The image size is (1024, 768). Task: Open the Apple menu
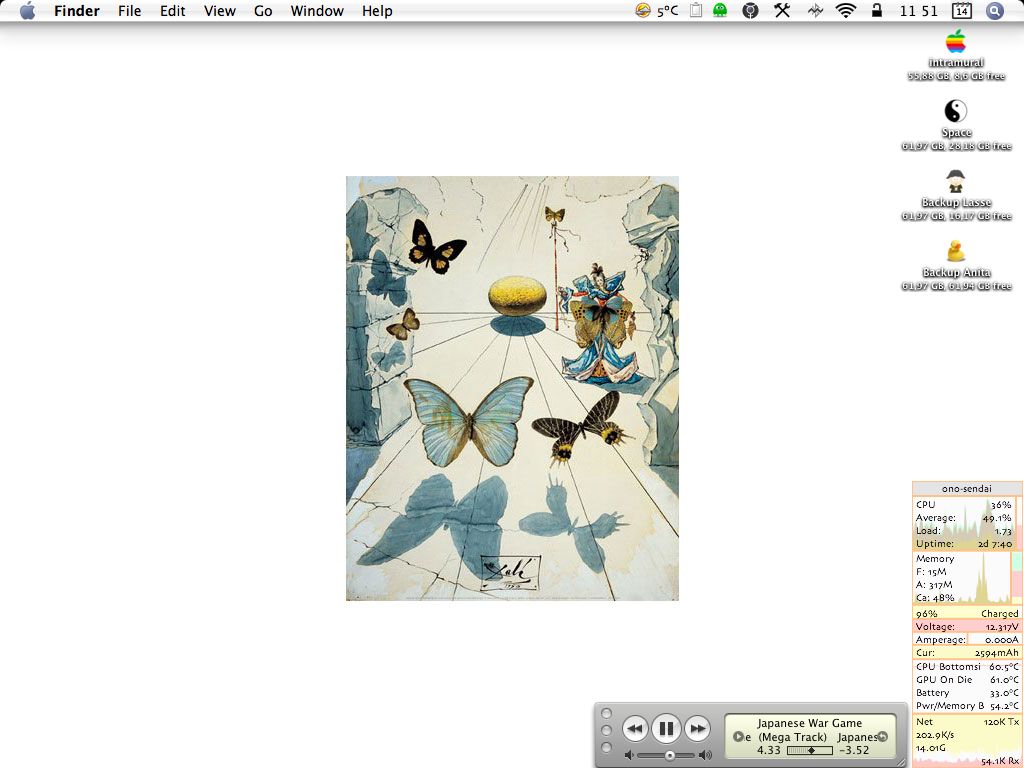click(x=27, y=11)
